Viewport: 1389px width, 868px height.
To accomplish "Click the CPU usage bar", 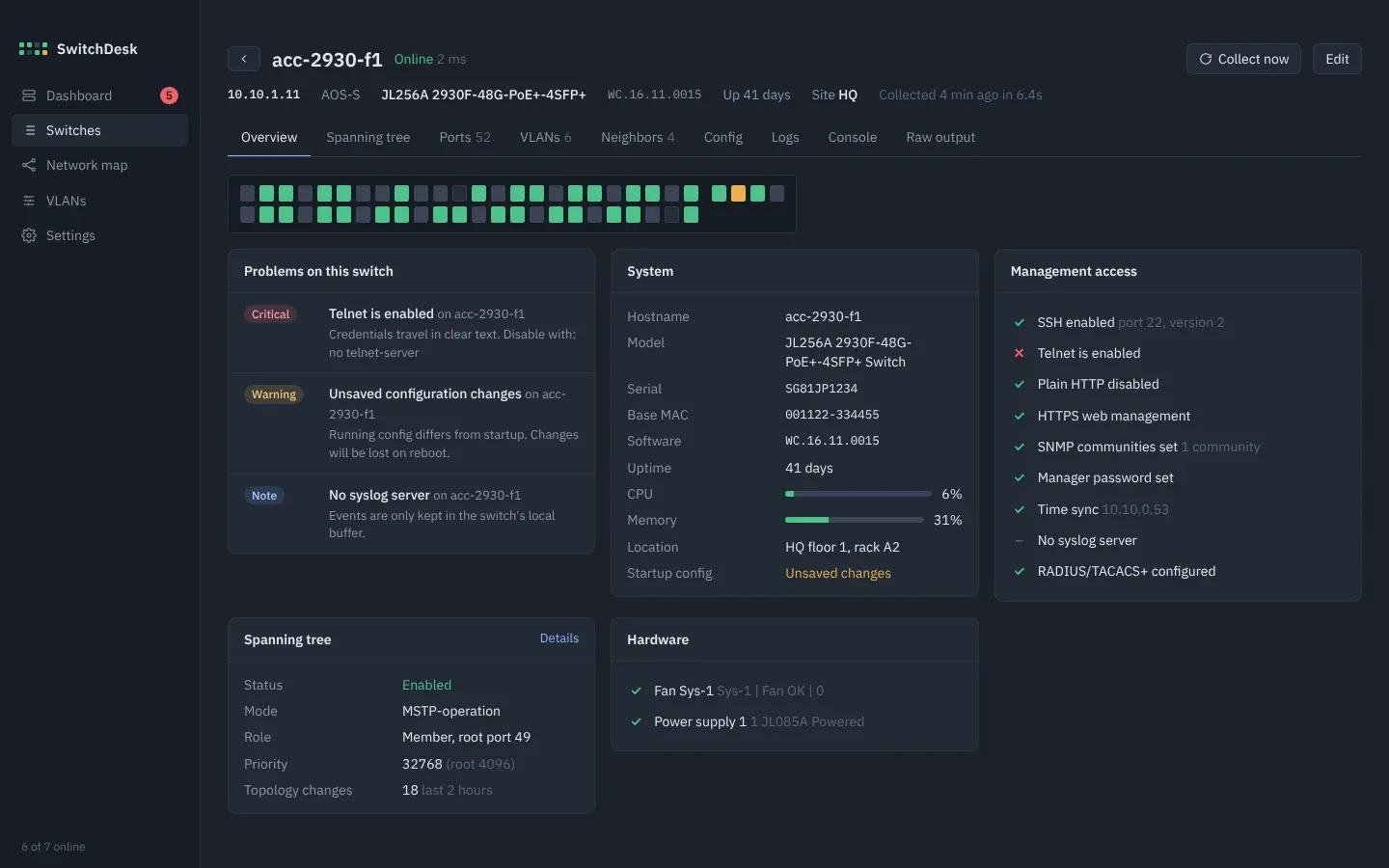I will pos(858,494).
